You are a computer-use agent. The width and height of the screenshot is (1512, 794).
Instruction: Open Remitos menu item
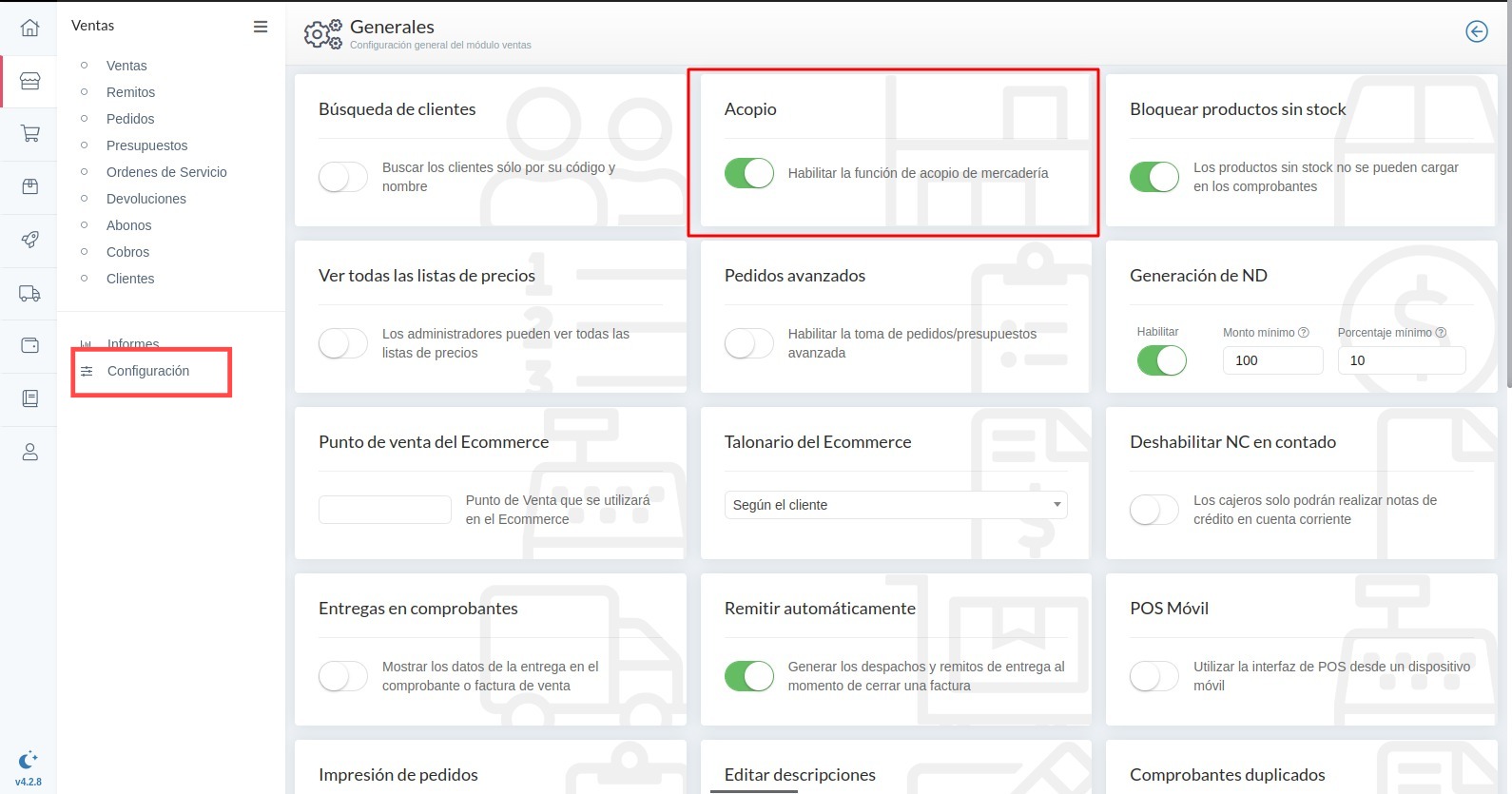tap(130, 92)
